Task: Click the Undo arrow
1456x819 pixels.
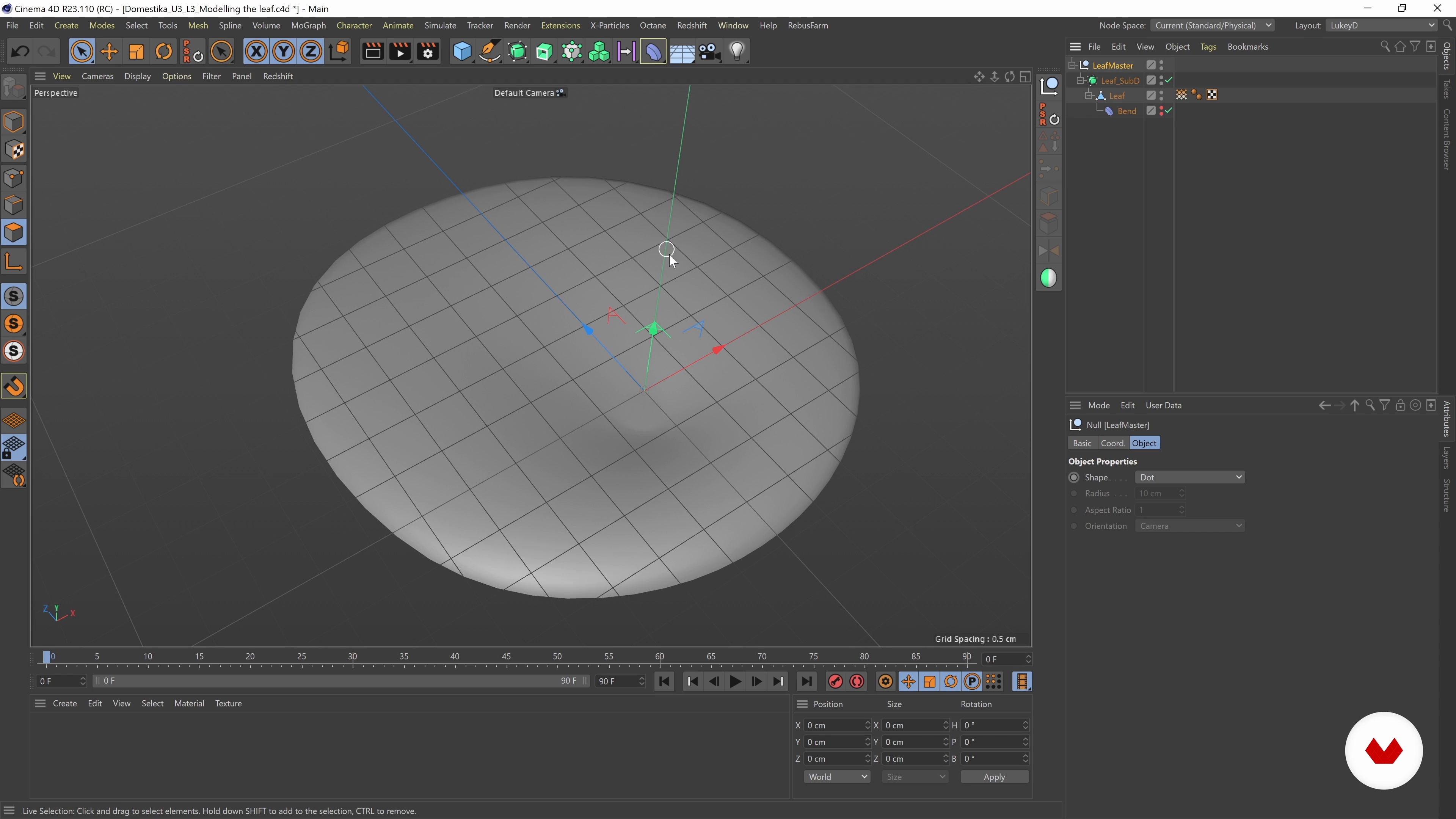Action: (20, 52)
